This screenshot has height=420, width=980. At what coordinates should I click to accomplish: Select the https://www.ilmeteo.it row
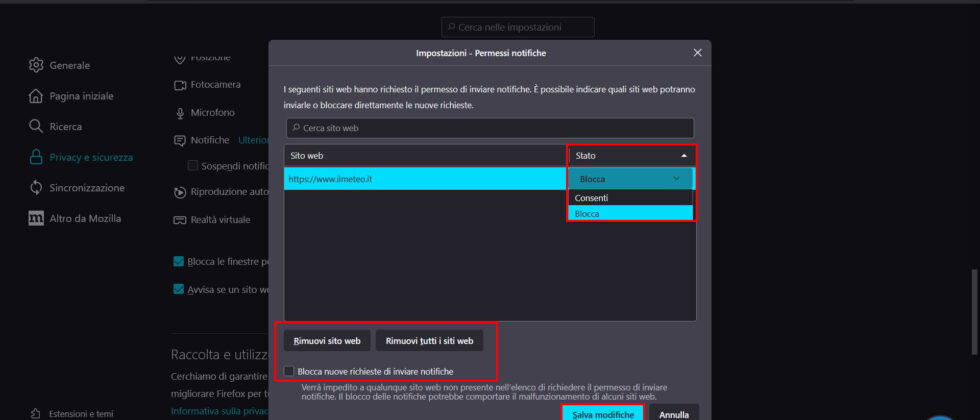tap(426, 179)
